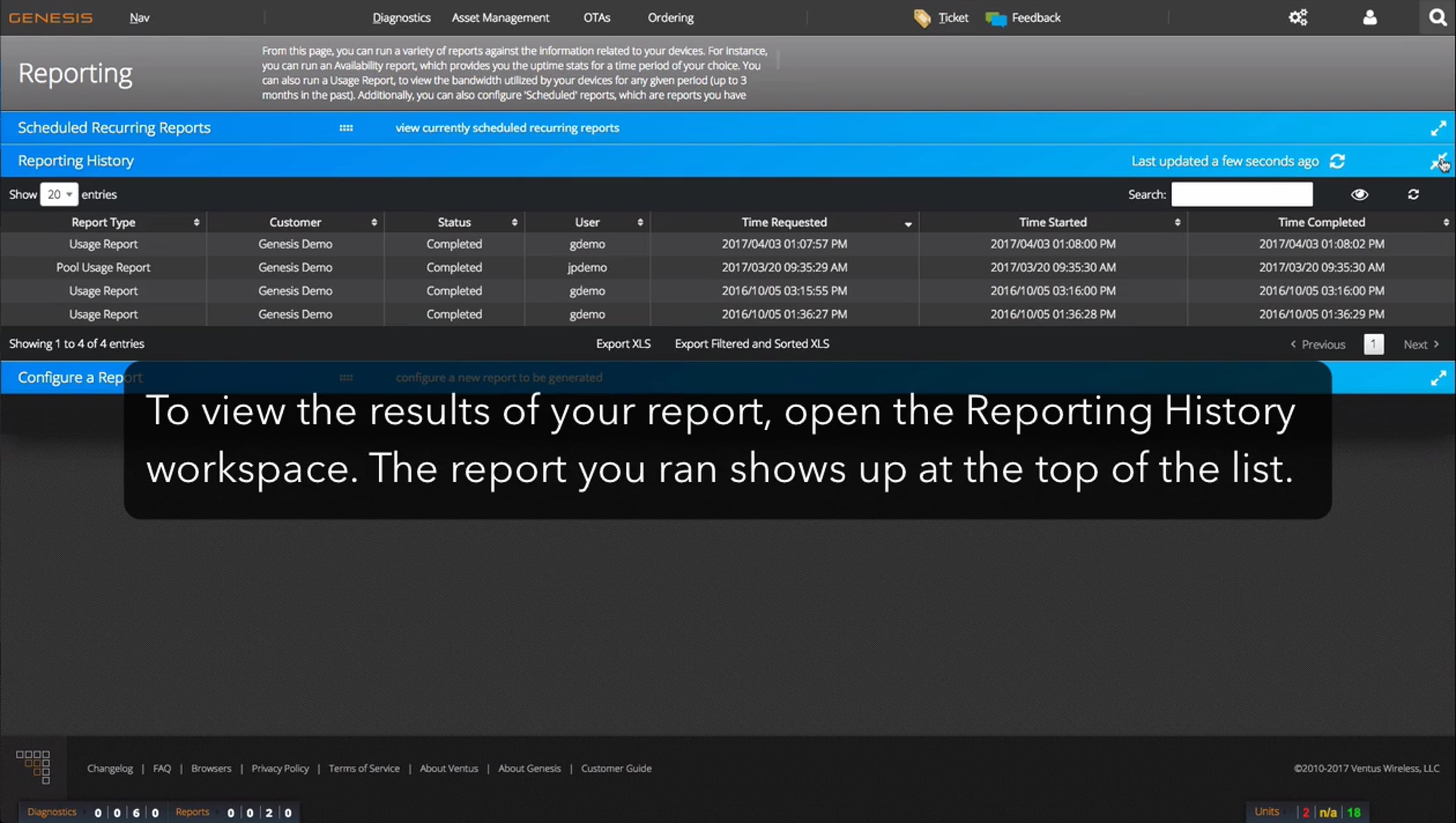Click the Search input field
Viewport: 1456px width, 823px height.
click(1241, 194)
